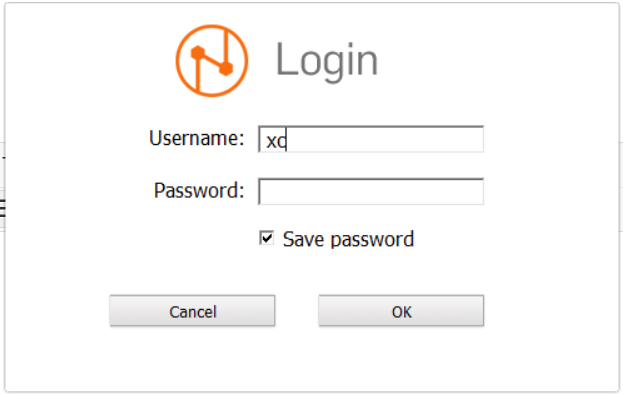Click the Login heading text
This screenshot has width=623, height=394.
(x=327, y=60)
